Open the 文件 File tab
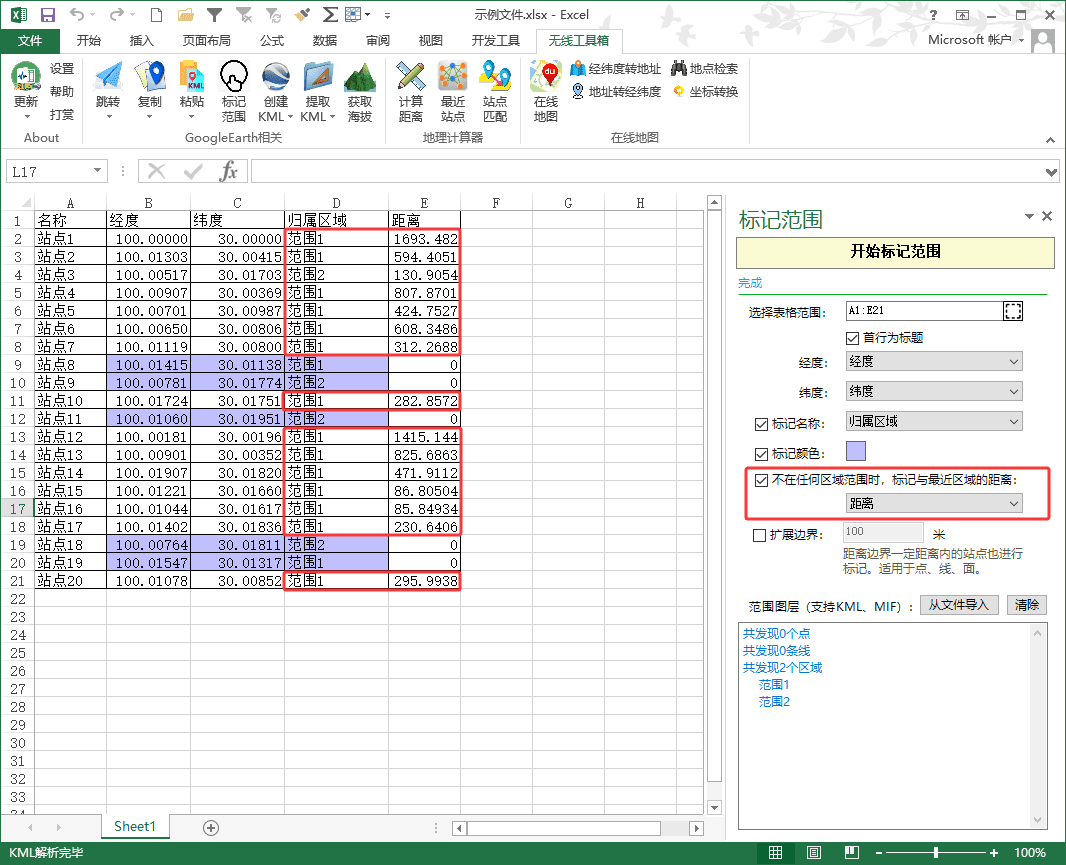 [x=30, y=41]
